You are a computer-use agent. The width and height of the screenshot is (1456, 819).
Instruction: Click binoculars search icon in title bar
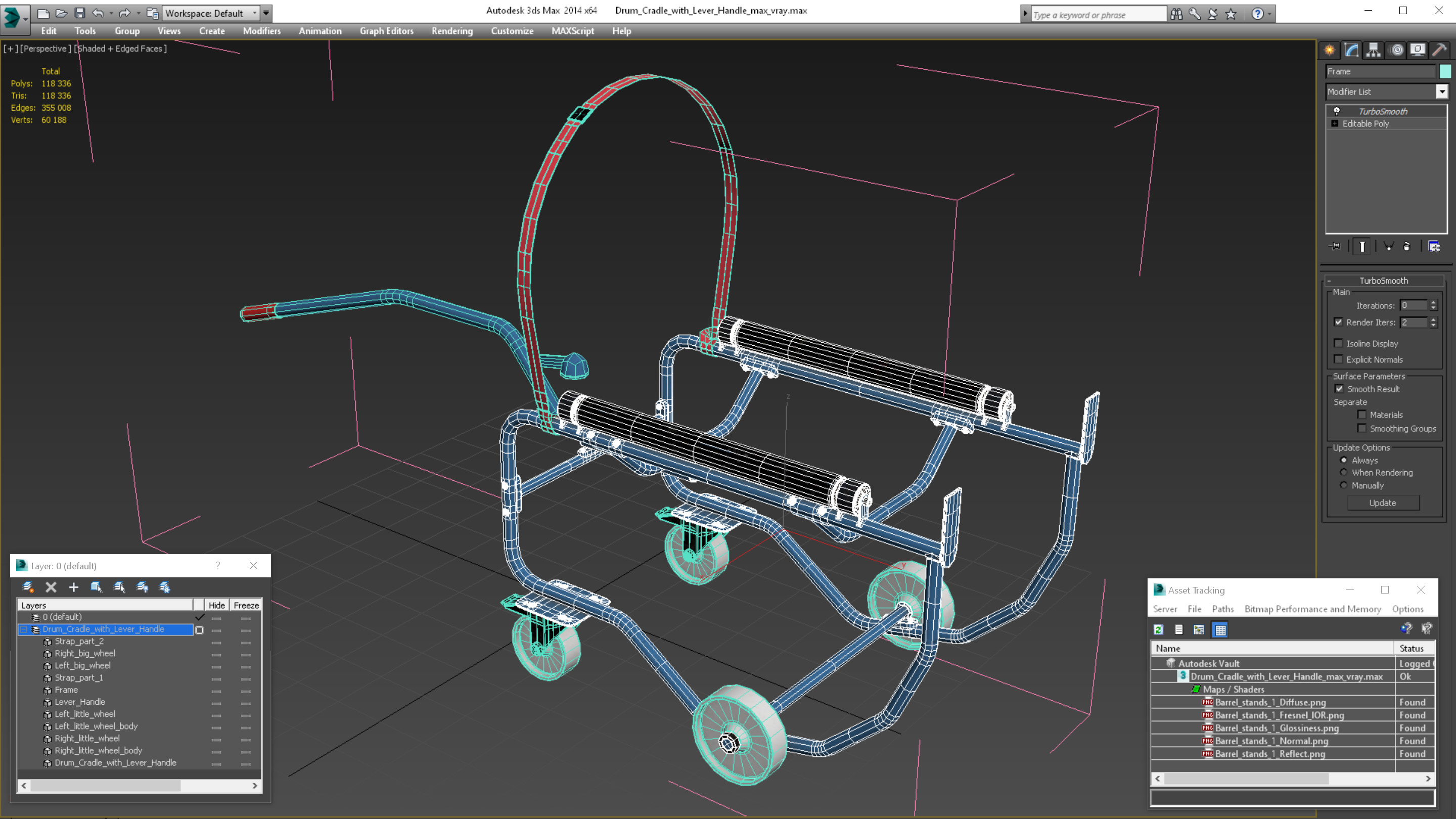(1176, 14)
